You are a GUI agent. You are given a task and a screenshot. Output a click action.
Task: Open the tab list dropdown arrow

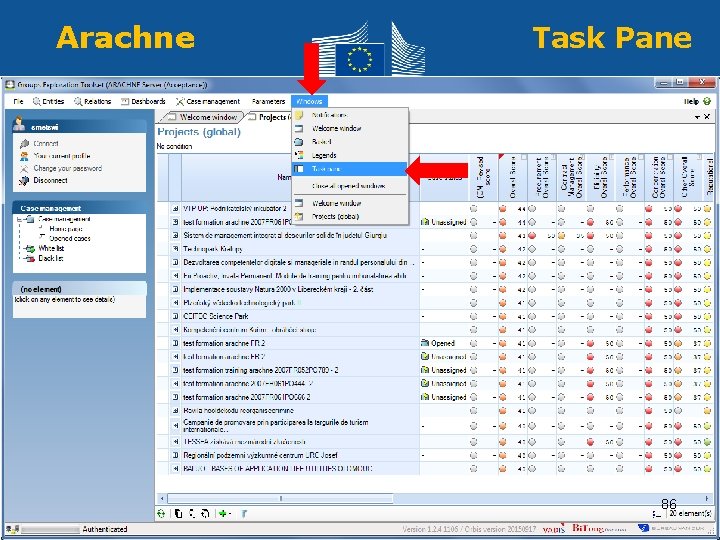pos(698,117)
